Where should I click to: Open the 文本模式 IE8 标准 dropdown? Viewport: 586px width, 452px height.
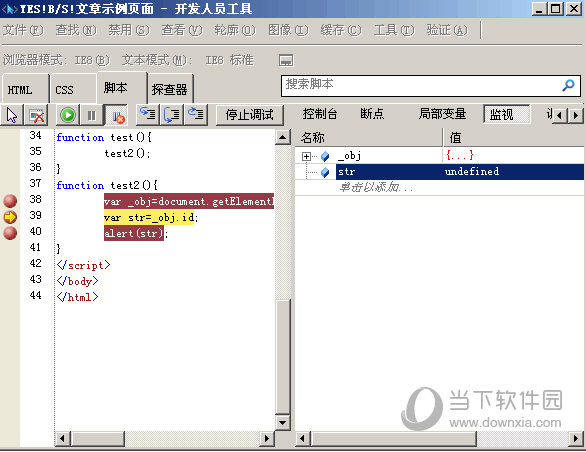click(188, 60)
